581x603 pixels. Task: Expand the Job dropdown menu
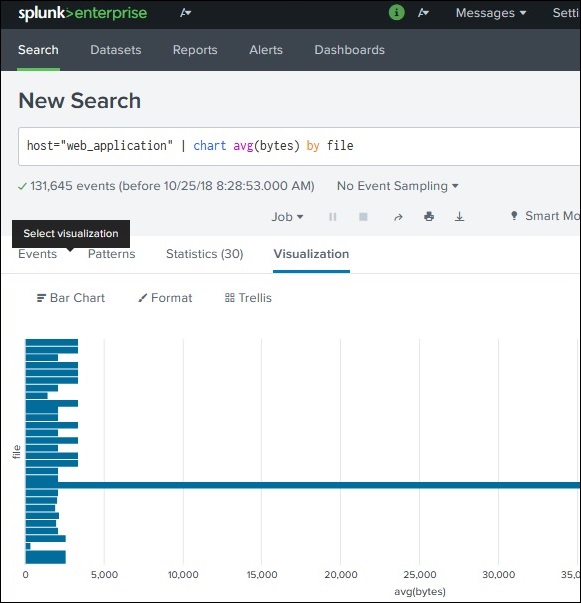[287, 217]
